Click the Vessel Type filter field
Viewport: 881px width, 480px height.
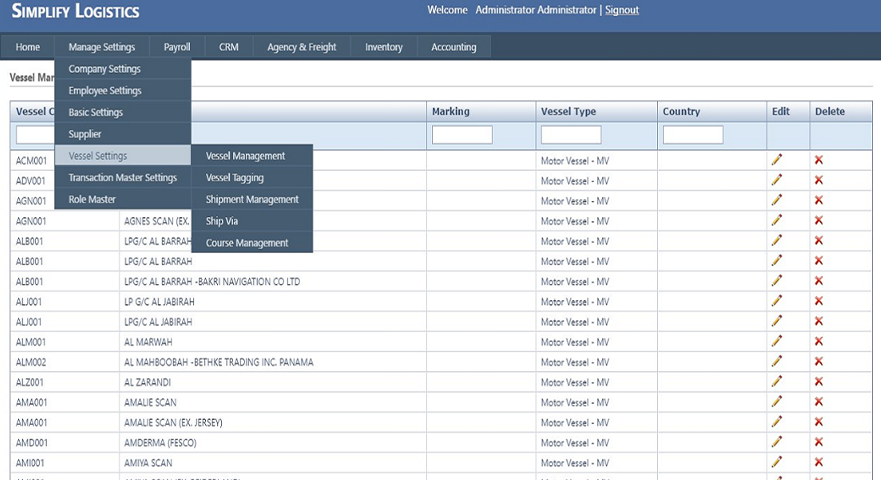pos(571,135)
